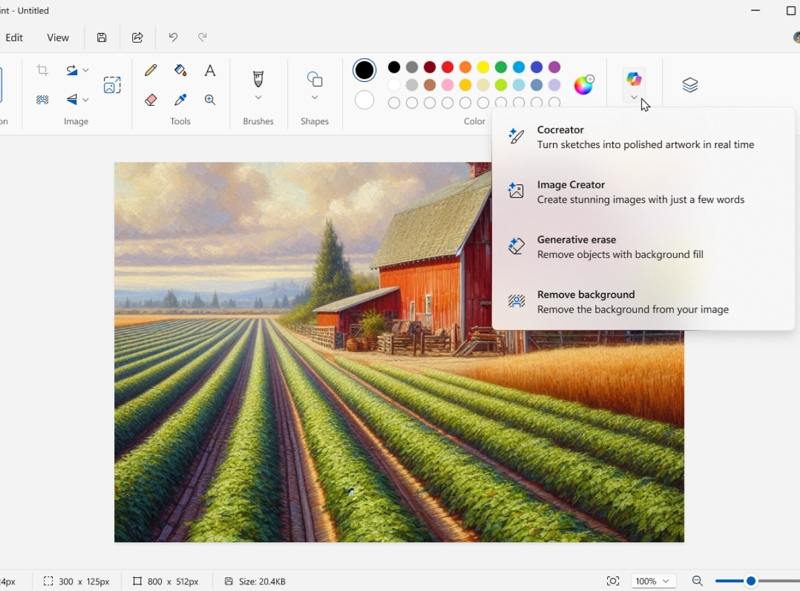
Task: Select the Pencil tool
Action: pyautogui.click(x=150, y=69)
